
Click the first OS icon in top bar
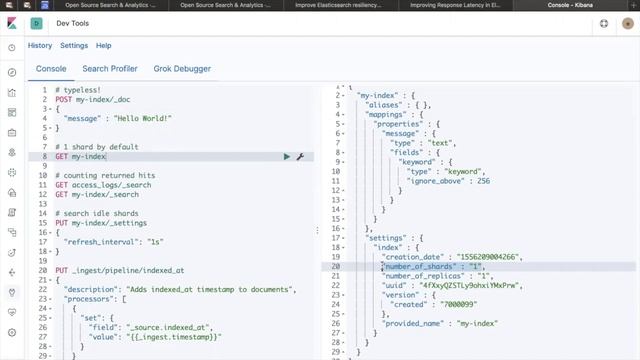[9, 5]
